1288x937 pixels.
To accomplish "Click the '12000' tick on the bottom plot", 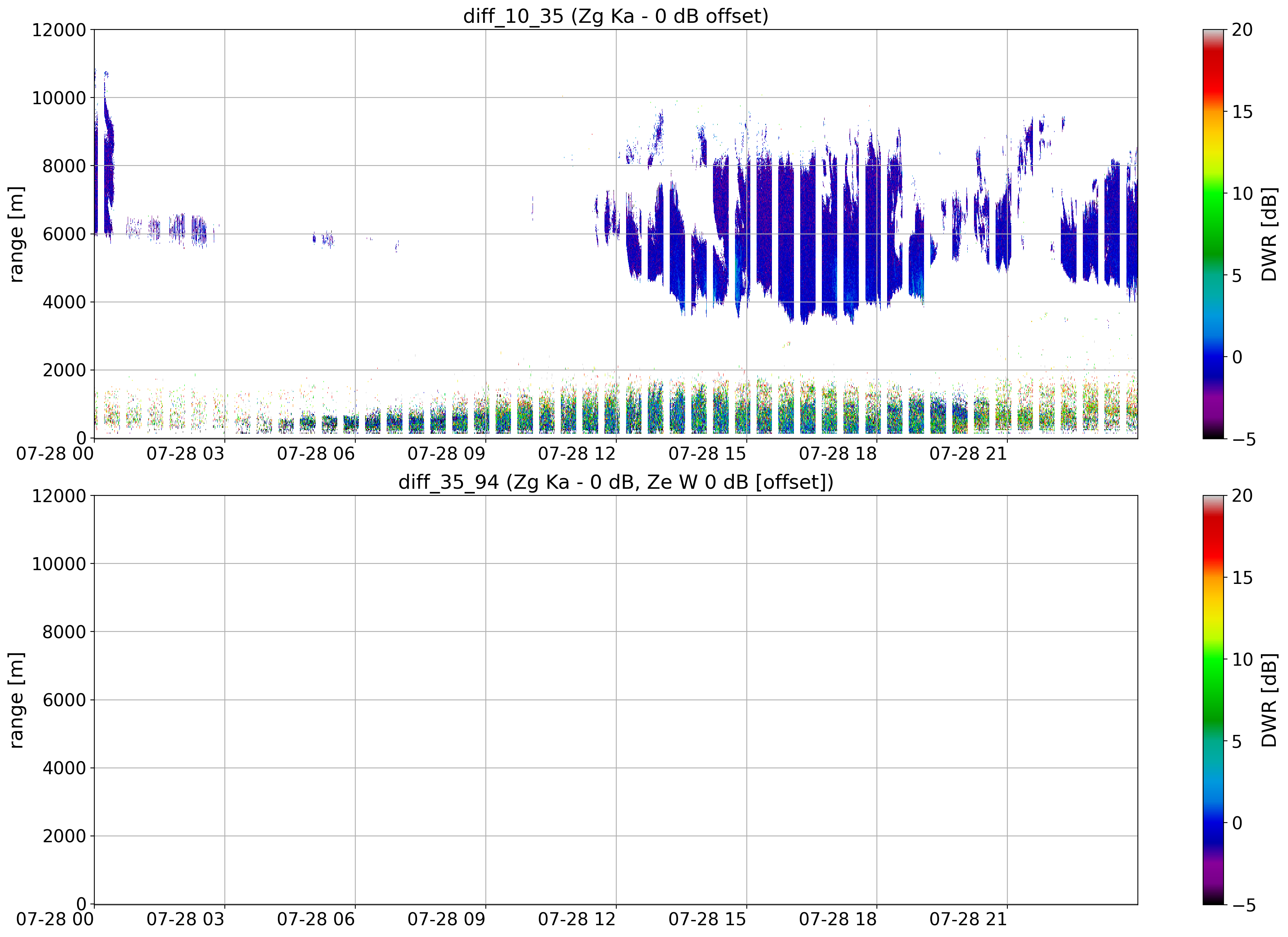I will 59,495.
